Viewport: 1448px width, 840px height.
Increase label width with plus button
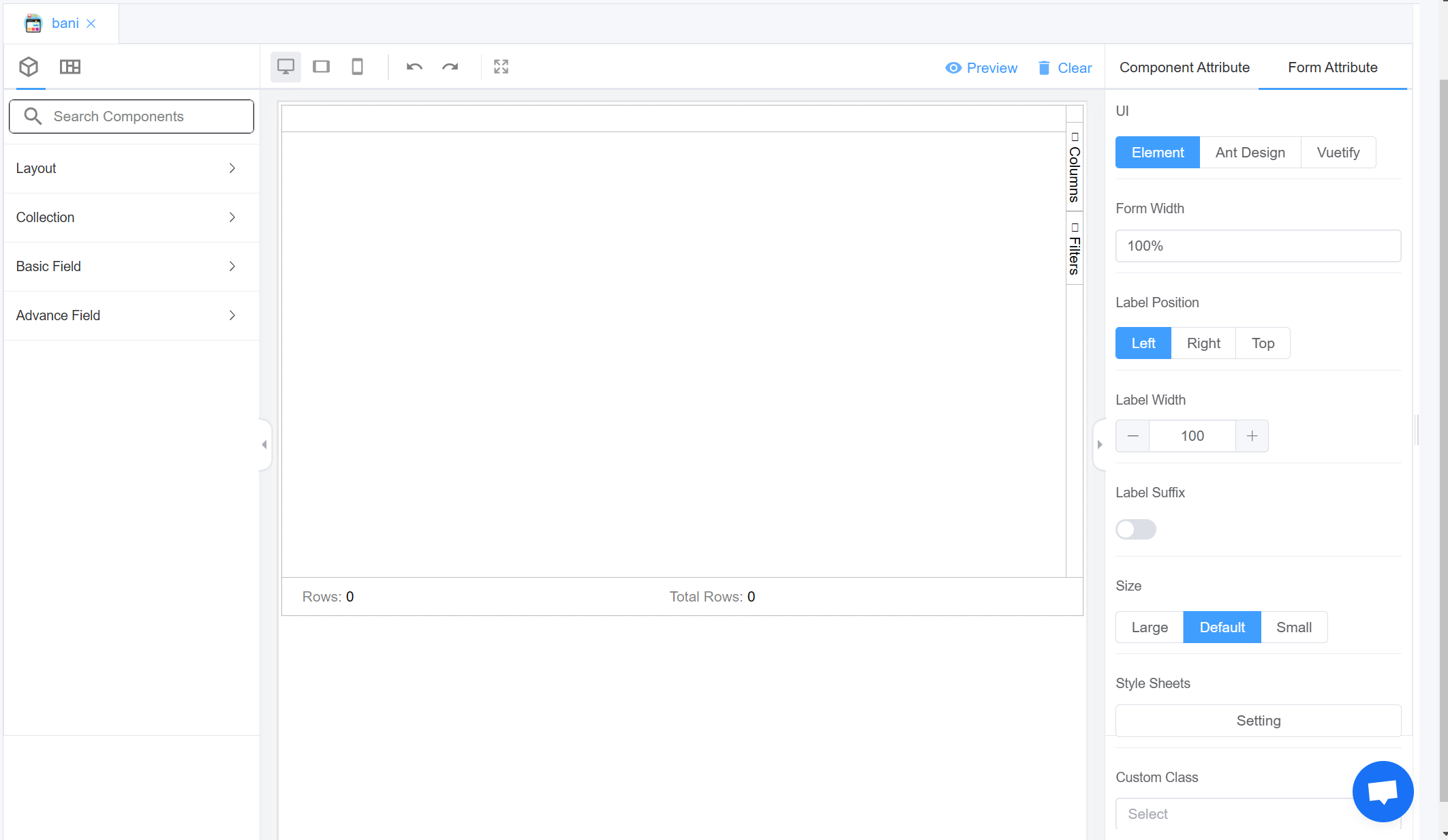pos(1252,436)
